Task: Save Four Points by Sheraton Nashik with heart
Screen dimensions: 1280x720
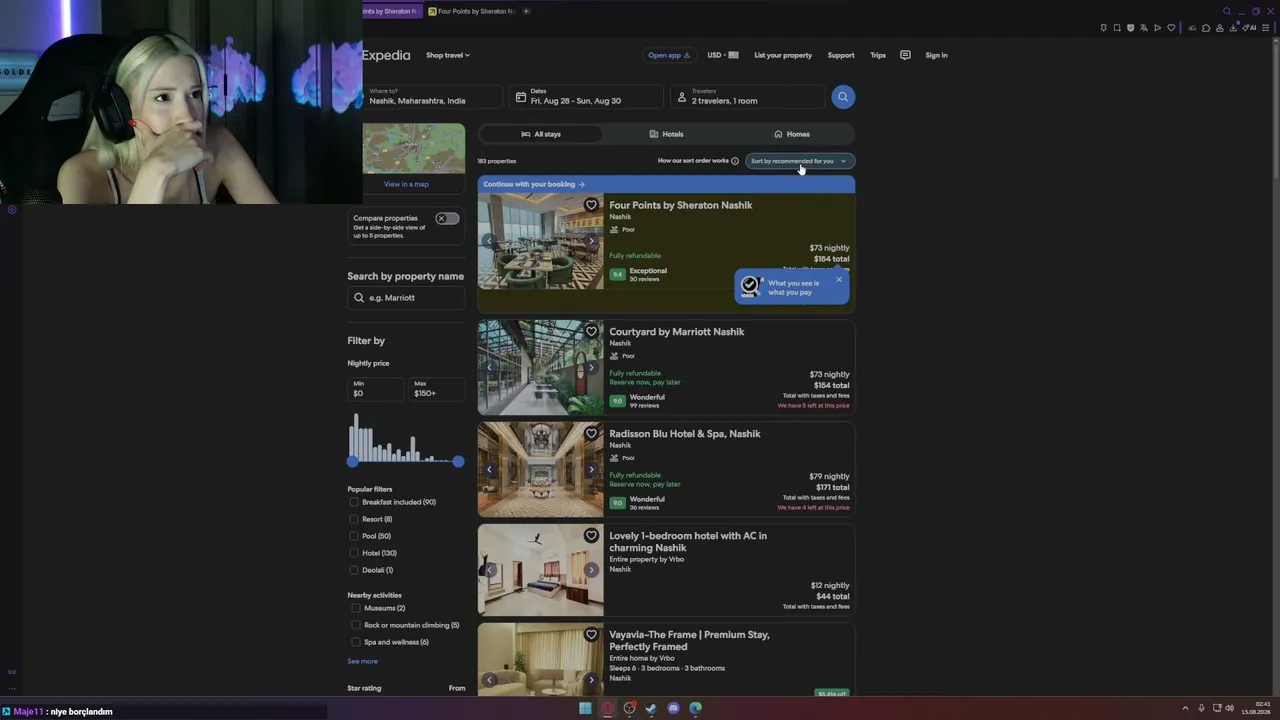Action: coord(591,205)
